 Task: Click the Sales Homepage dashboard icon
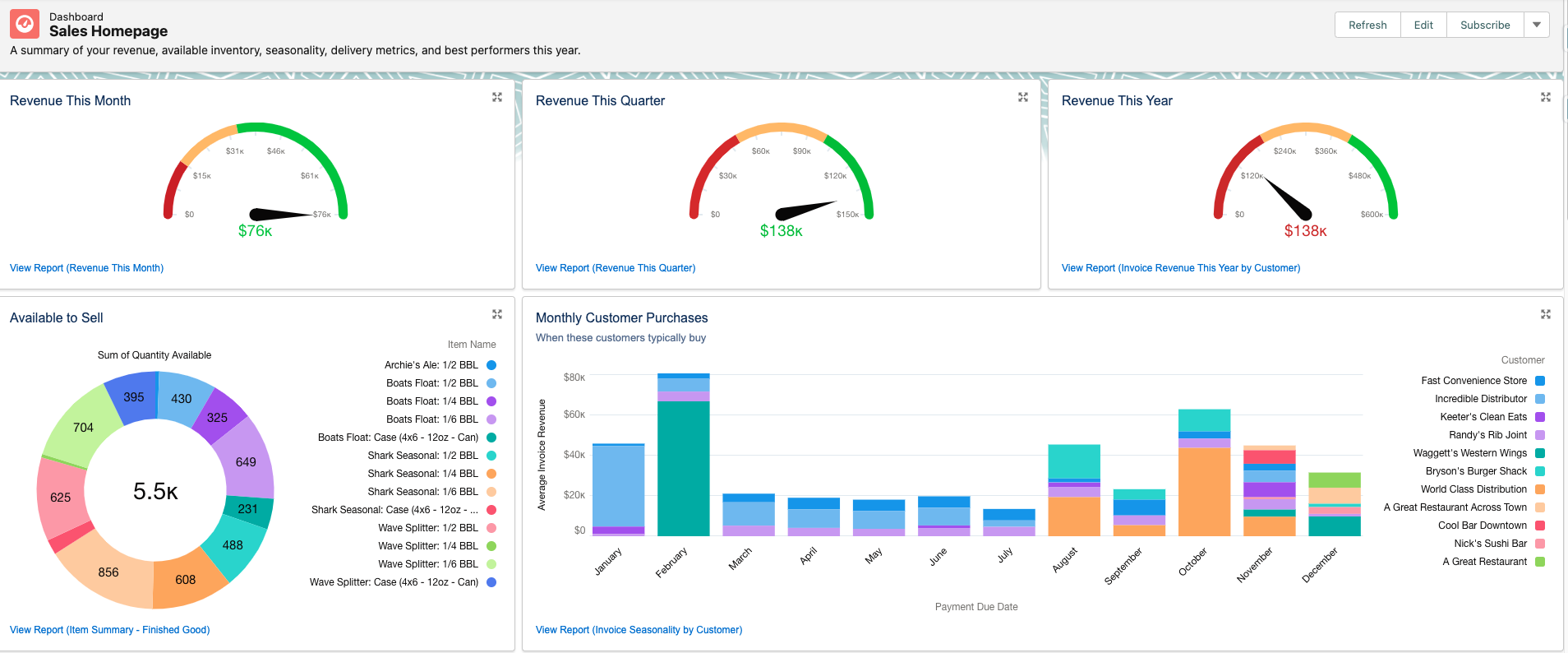point(25,25)
